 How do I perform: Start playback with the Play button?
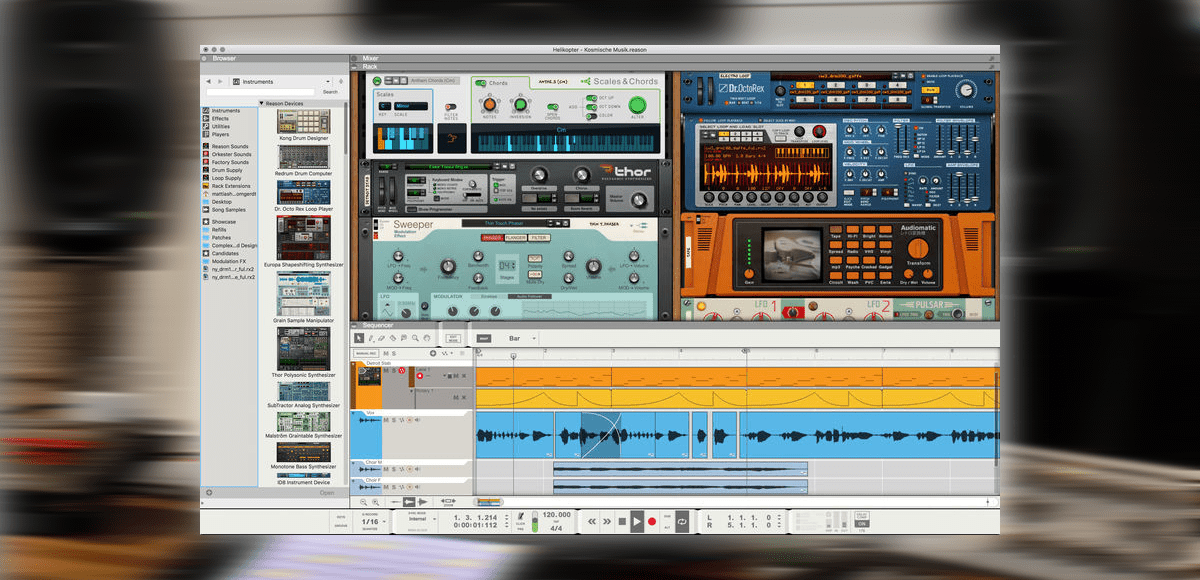[637, 521]
